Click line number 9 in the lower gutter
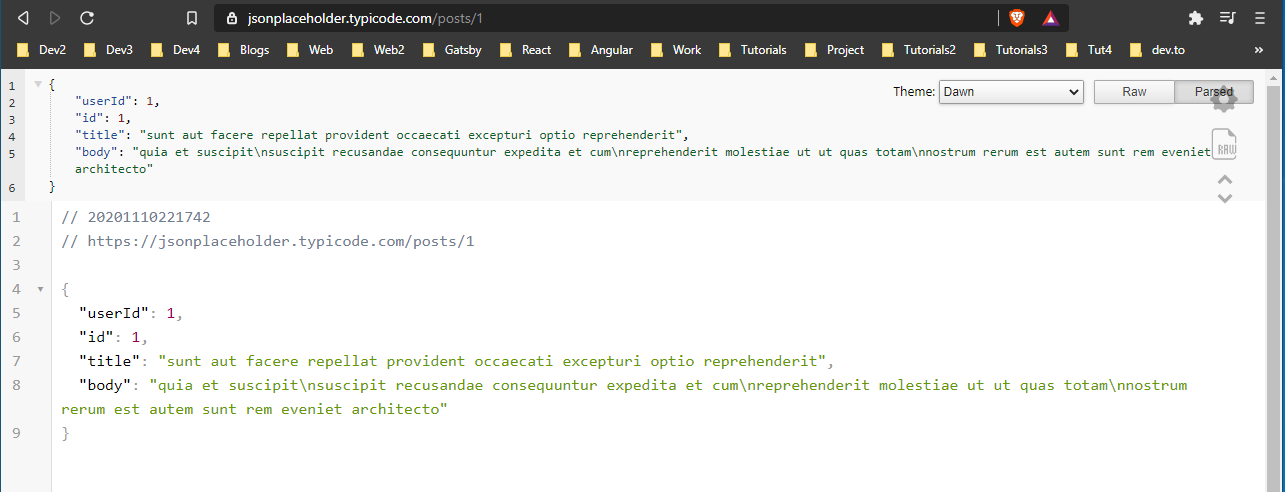This screenshot has width=1285, height=492. [16, 433]
